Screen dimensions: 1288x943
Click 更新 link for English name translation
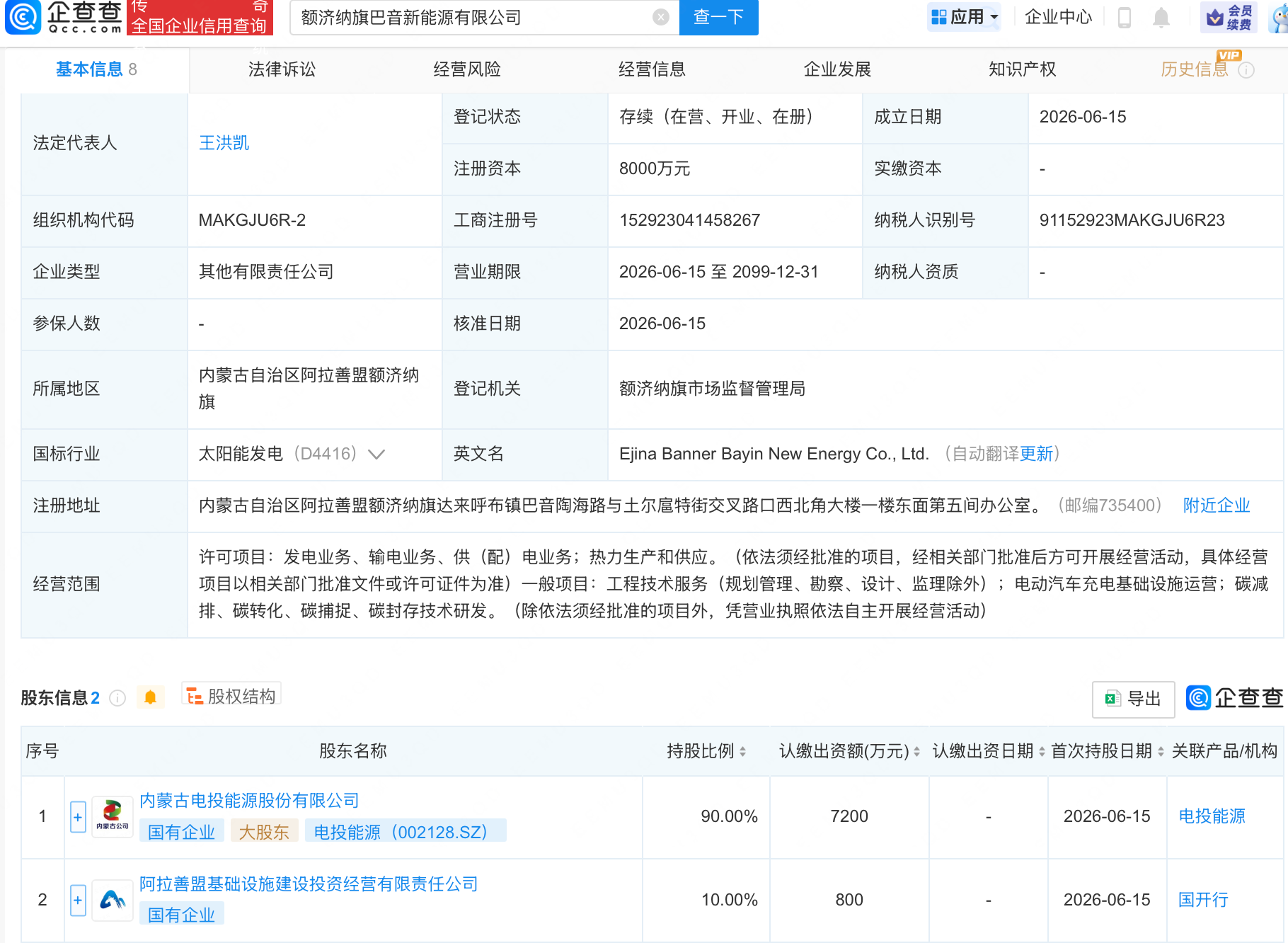(1037, 454)
